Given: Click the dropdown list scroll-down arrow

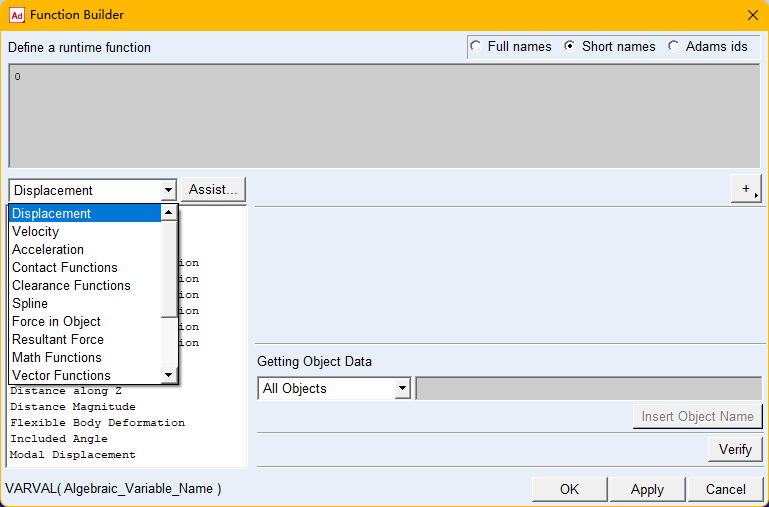Looking at the screenshot, I should (x=169, y=375).
